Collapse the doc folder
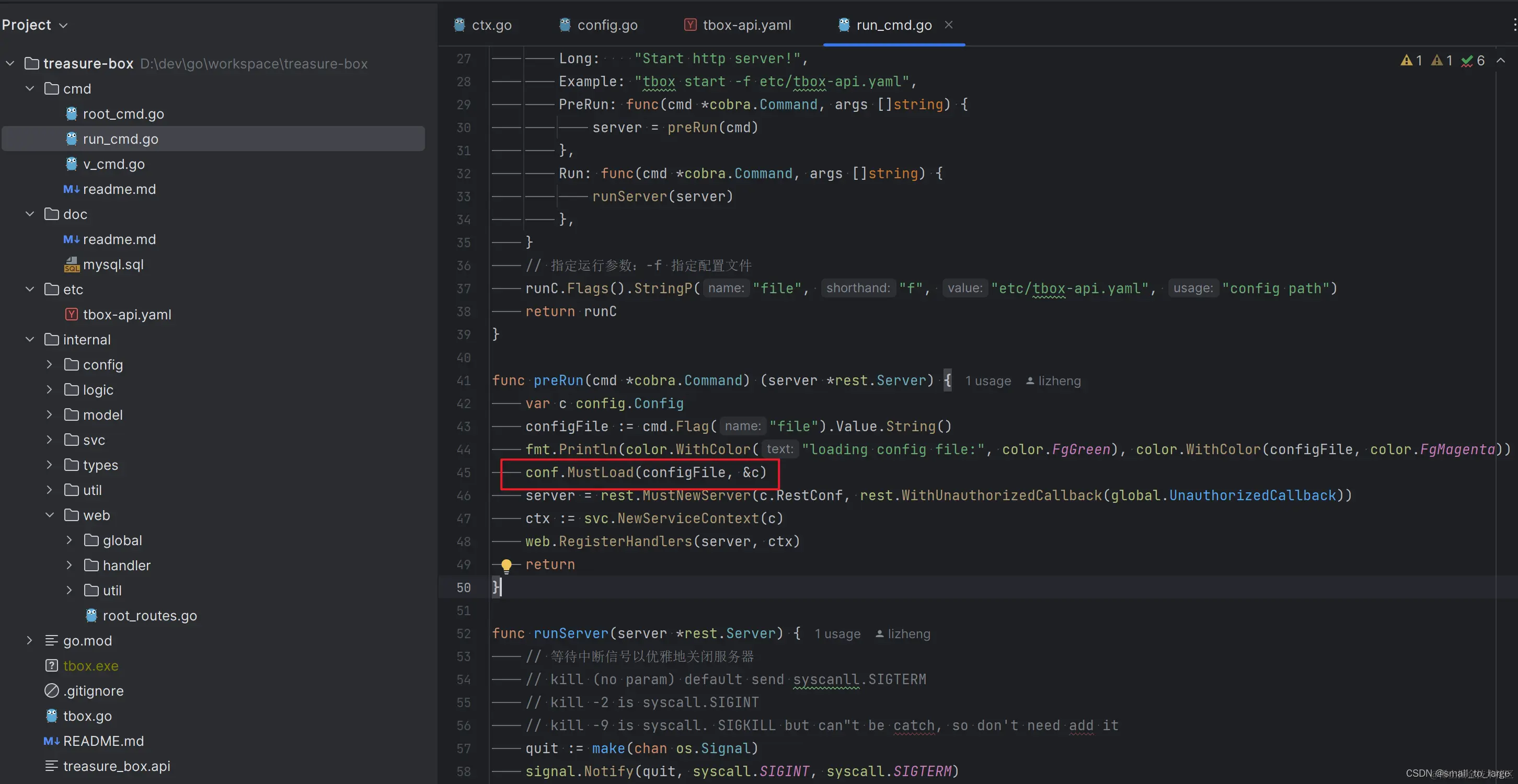The width and height of the screenshot is (1518, 784). pyautogui.click(x=30, y=214)
